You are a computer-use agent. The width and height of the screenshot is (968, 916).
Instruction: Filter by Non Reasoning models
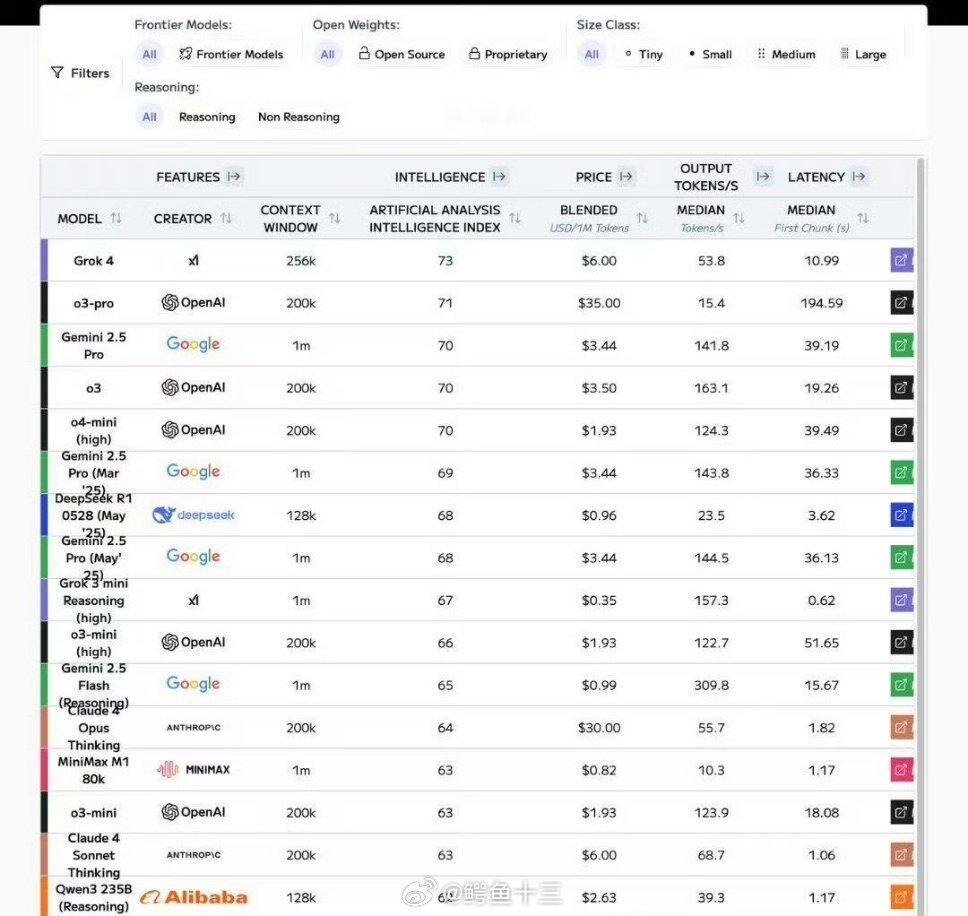299,117
